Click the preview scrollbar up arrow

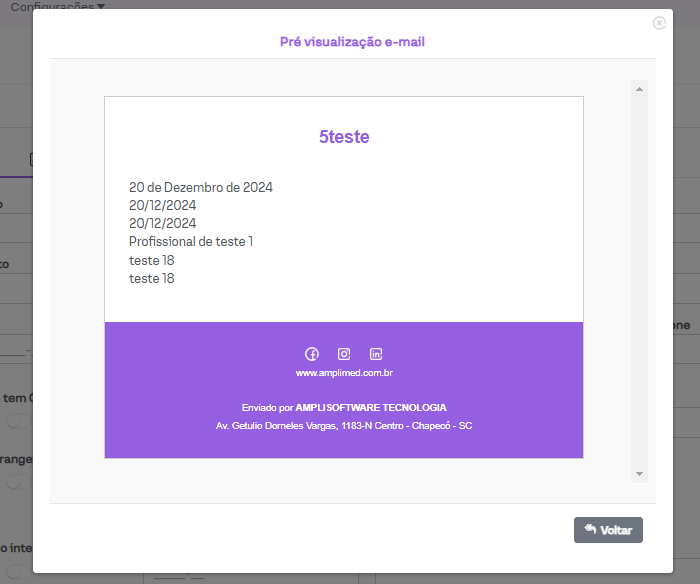[x=639, y=89]
